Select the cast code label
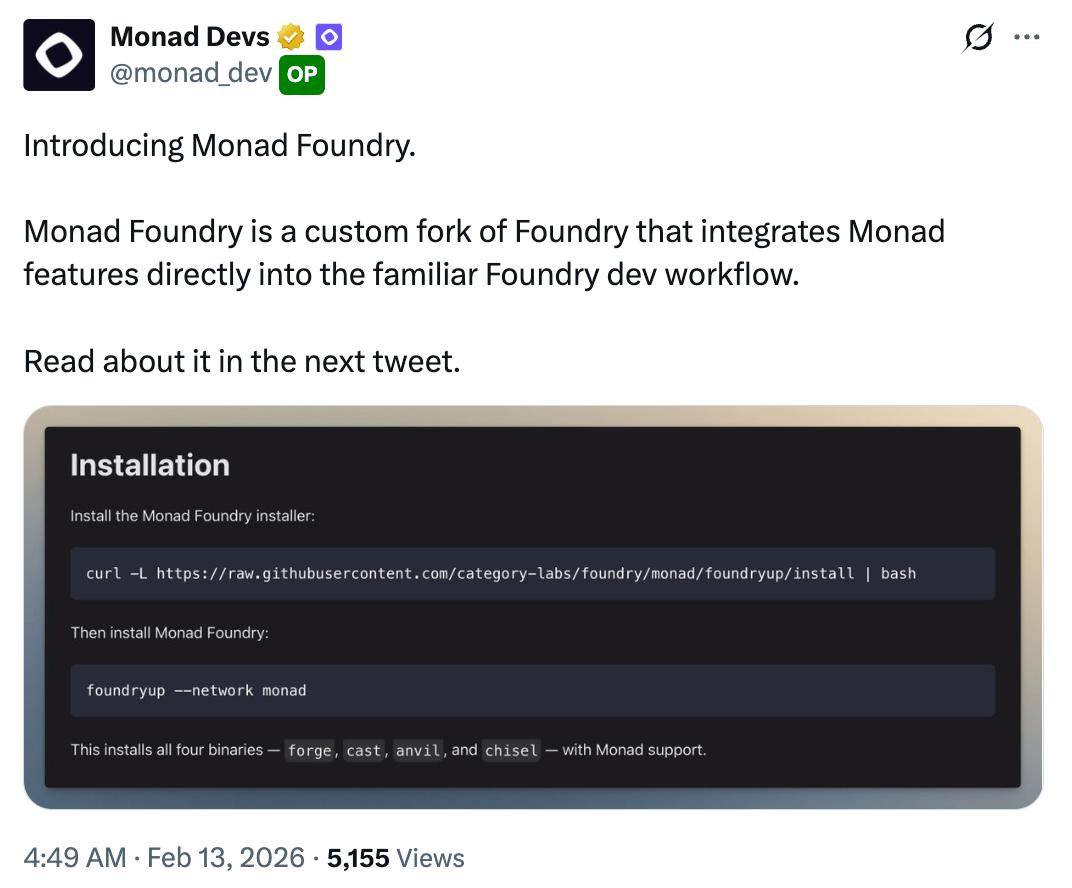Image resolution: width=1072 pixels, height=888 pixels. coord(364,750)
